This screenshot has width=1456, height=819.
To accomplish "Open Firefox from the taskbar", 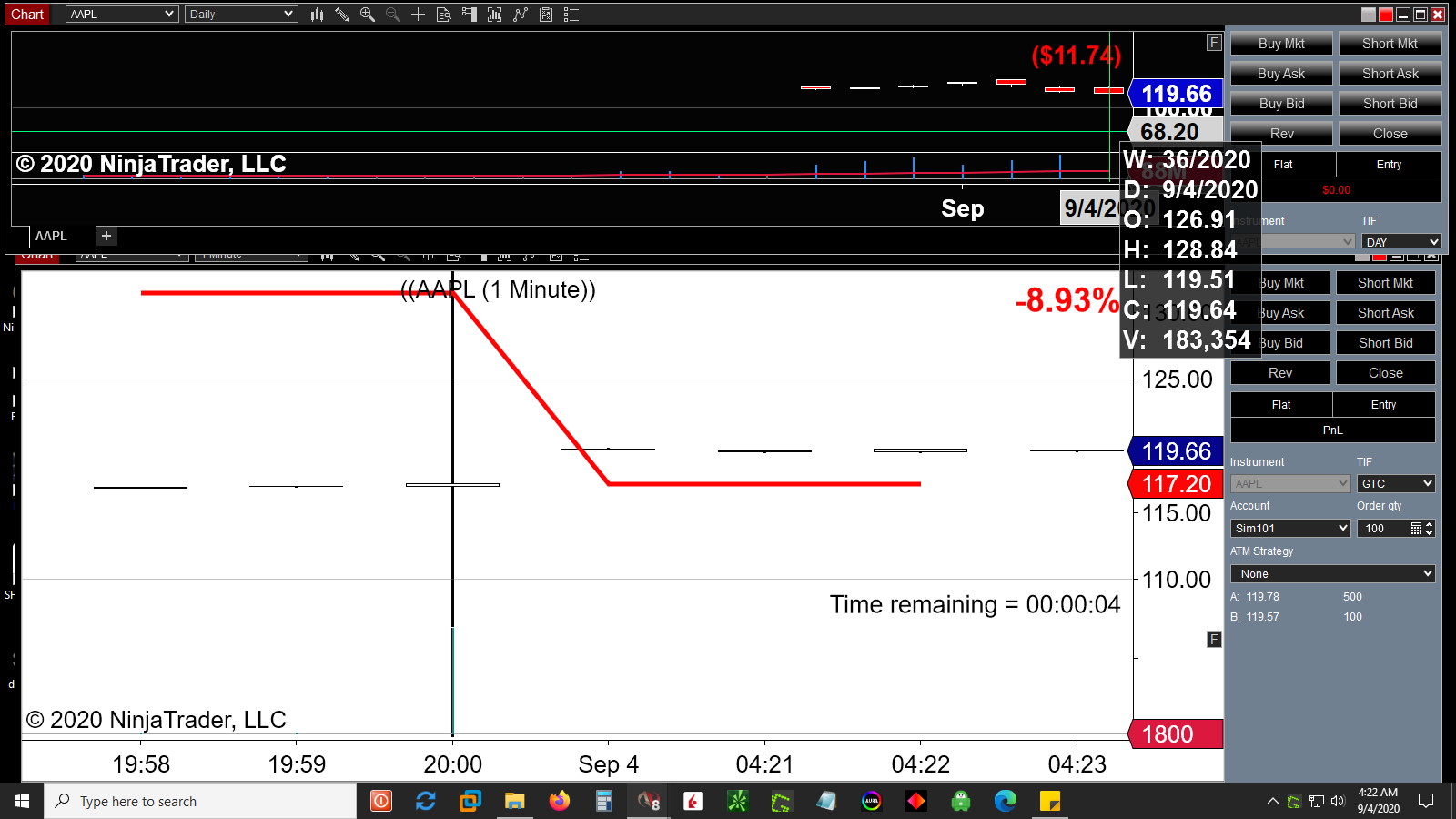I will point(559,801).
